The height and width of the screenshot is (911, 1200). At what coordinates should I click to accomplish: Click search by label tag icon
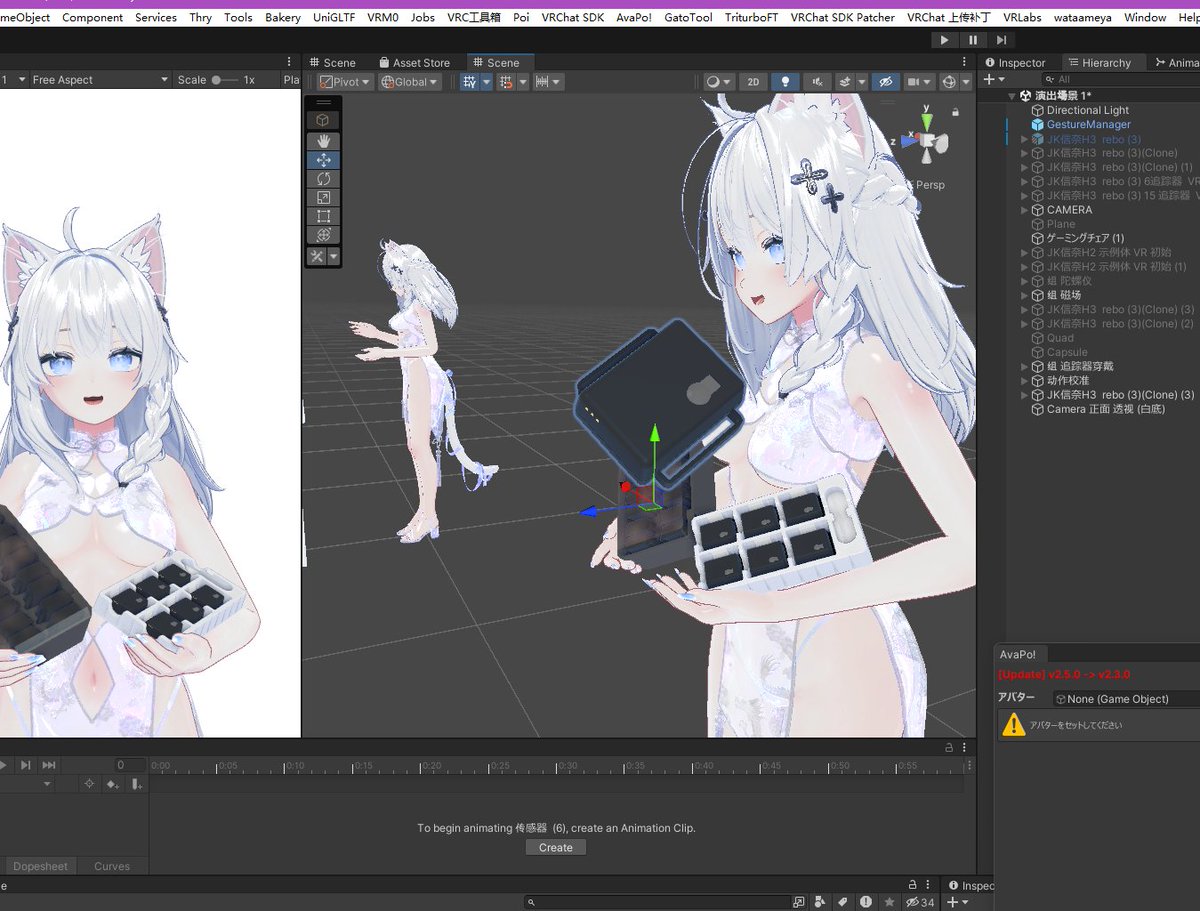(x=843, y=902)
